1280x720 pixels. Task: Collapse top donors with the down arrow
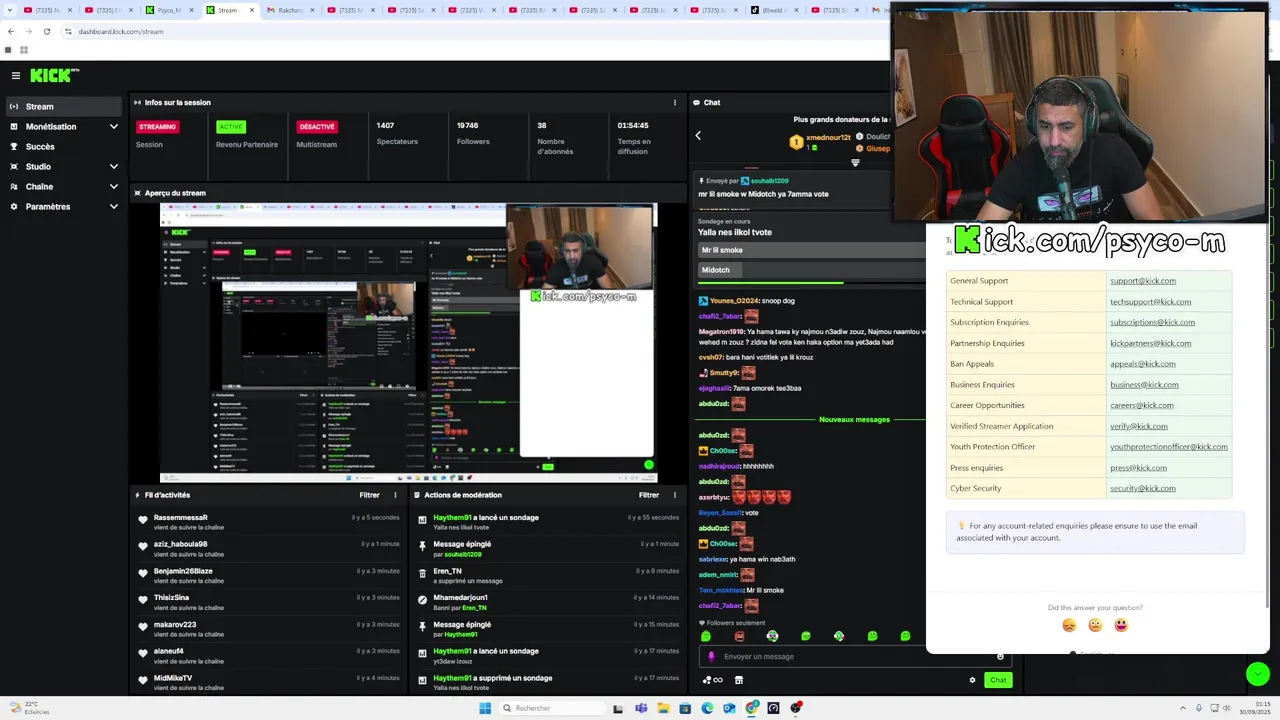pos(855,162)
